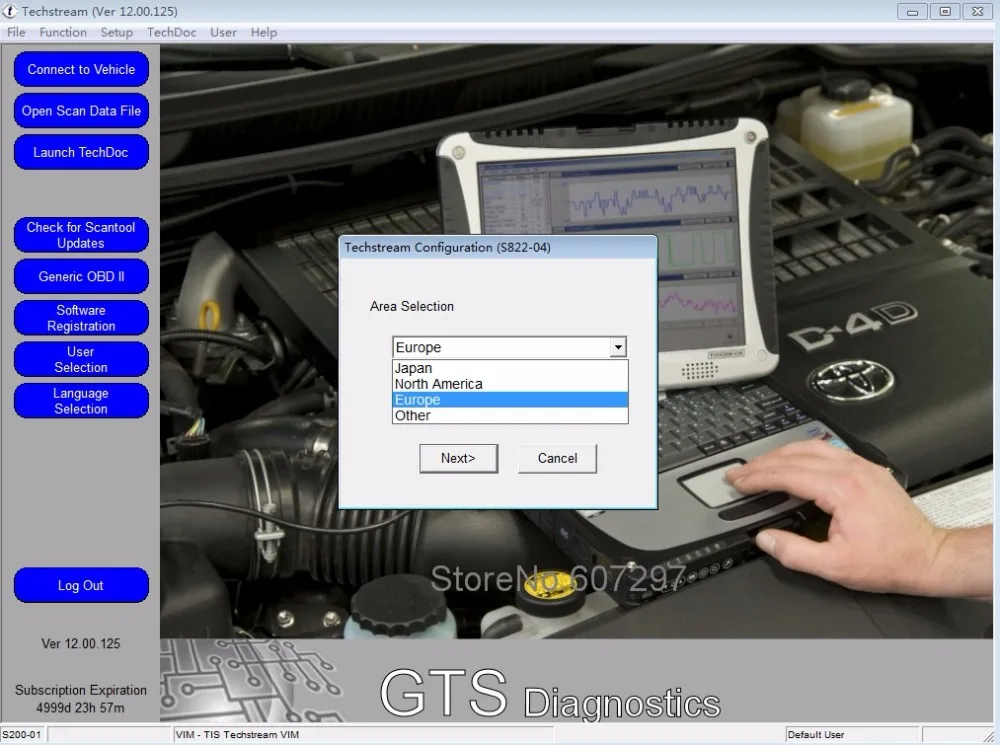Open User Selection
1000x745 pixels.
pos(80,359)
